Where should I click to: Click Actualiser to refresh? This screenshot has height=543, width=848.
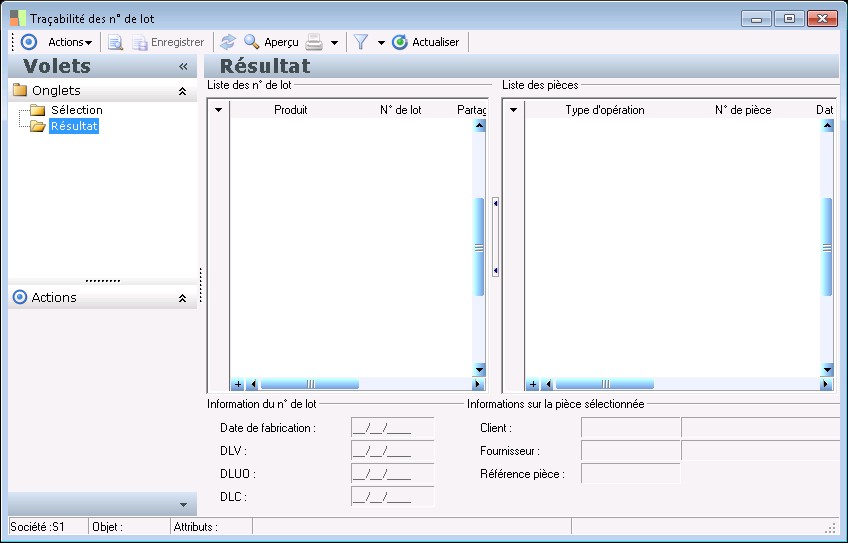[x=426, y=42]
